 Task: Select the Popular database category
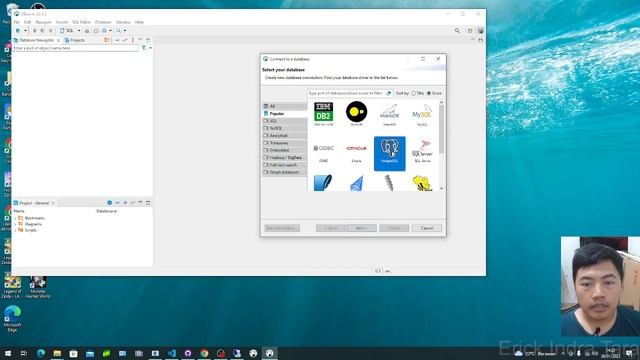point(284,113)
